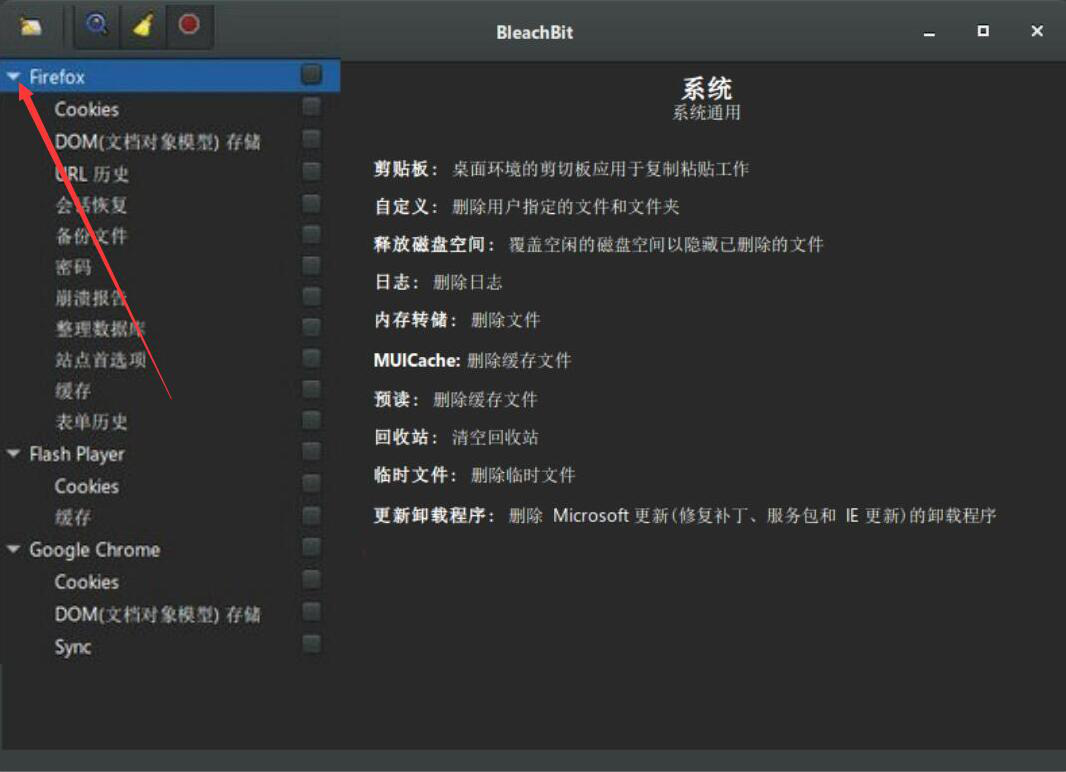
Task: Tick the 表单历史 checkbox
Action: [311, 420]
